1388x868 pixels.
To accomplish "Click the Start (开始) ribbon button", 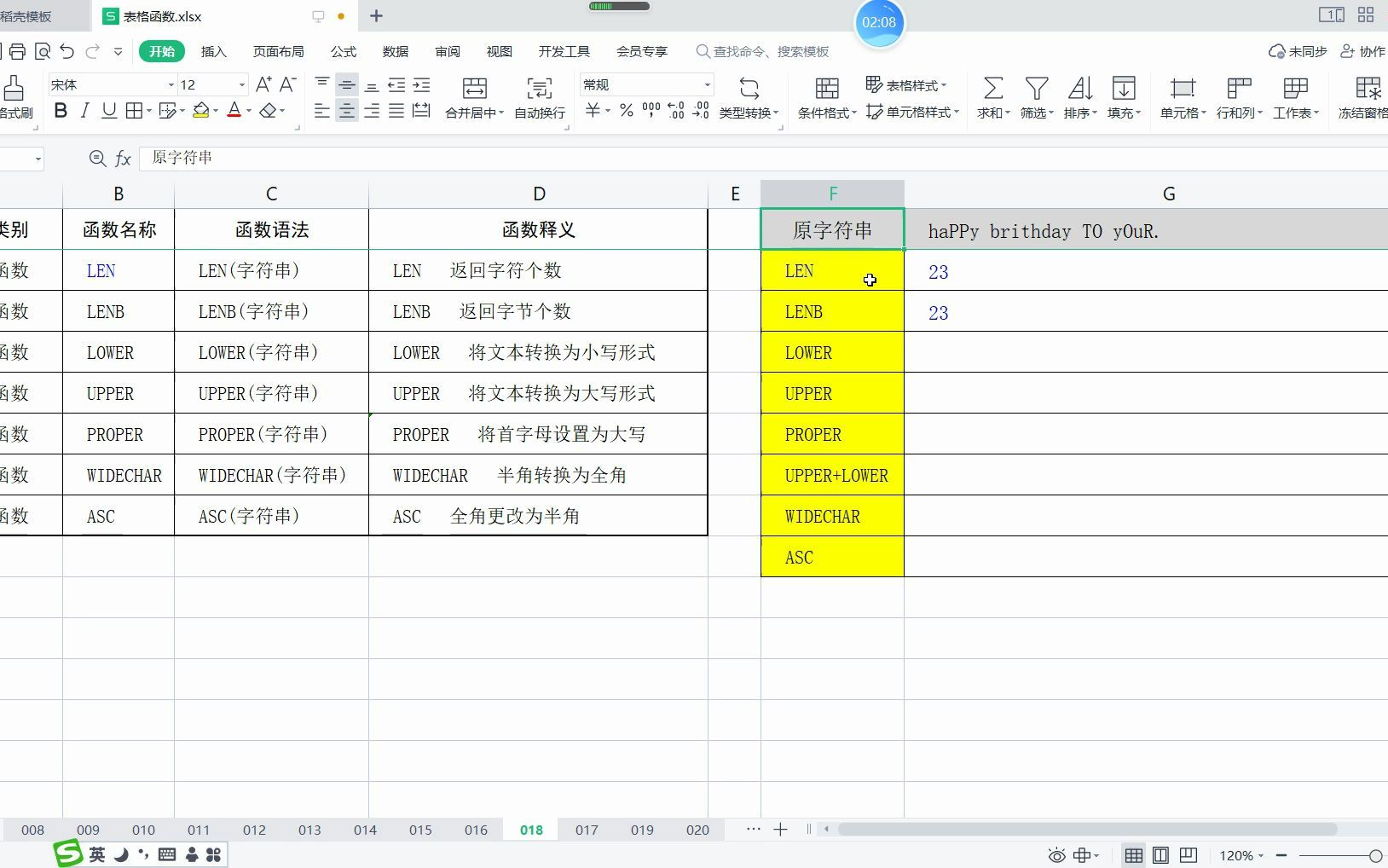I will (162, 51).
